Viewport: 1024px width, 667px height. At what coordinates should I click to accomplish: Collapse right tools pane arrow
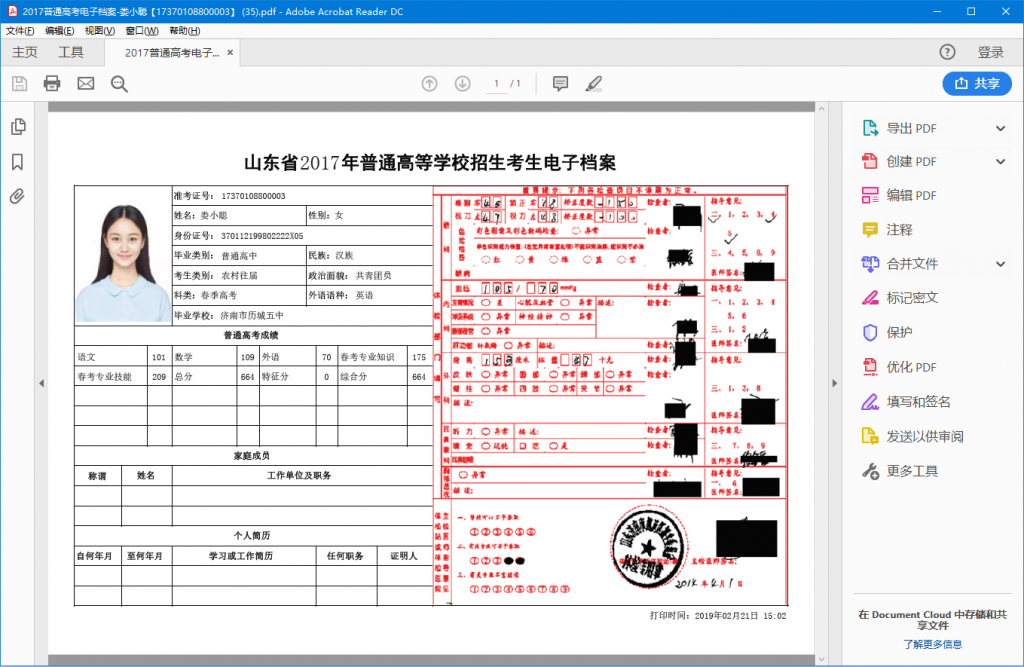[835, 383]
